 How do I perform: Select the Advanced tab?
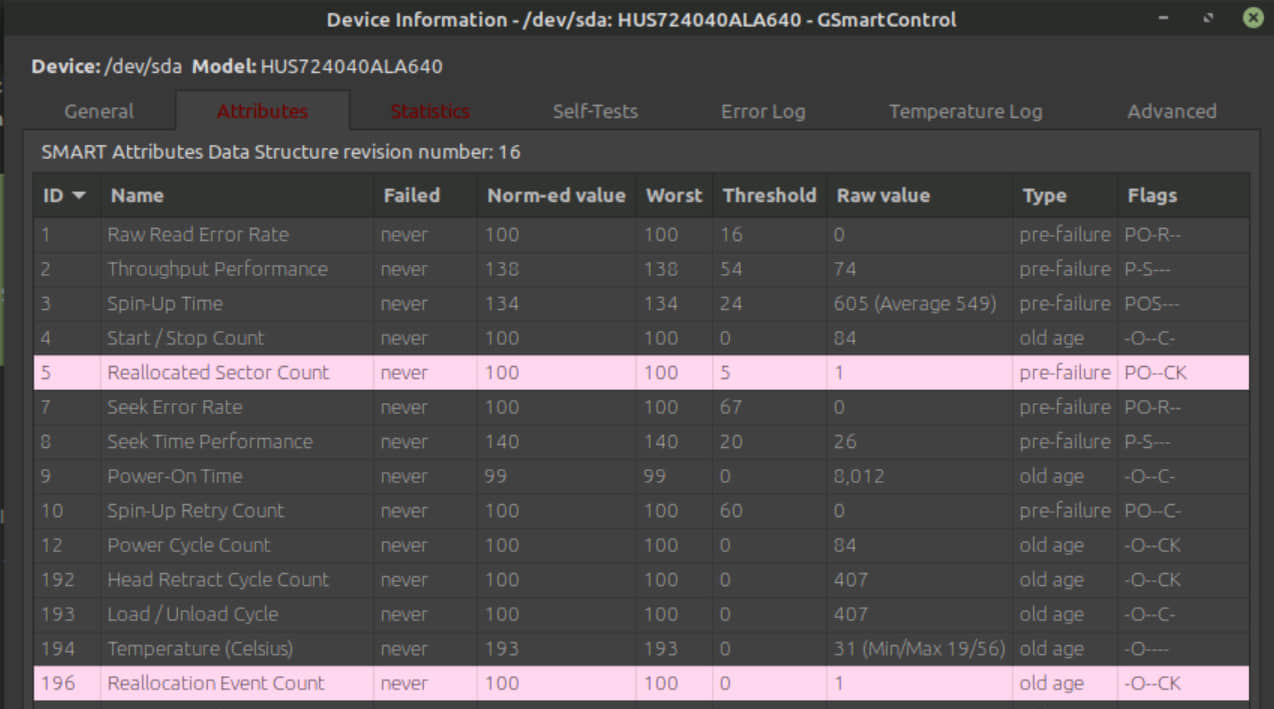pyautogui.click(x=1171, y=112)
